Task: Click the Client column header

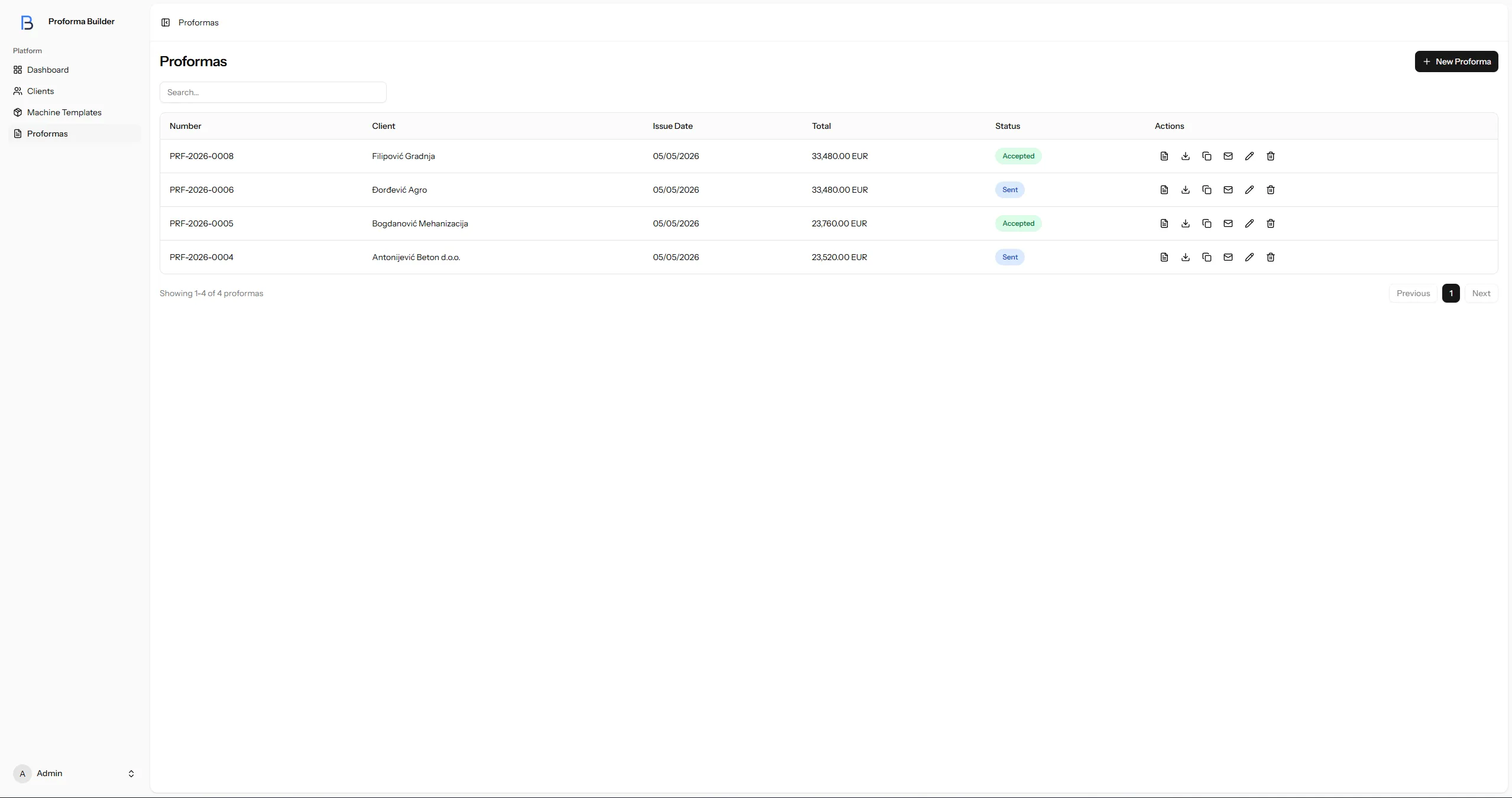Action: tap(383, 126)
